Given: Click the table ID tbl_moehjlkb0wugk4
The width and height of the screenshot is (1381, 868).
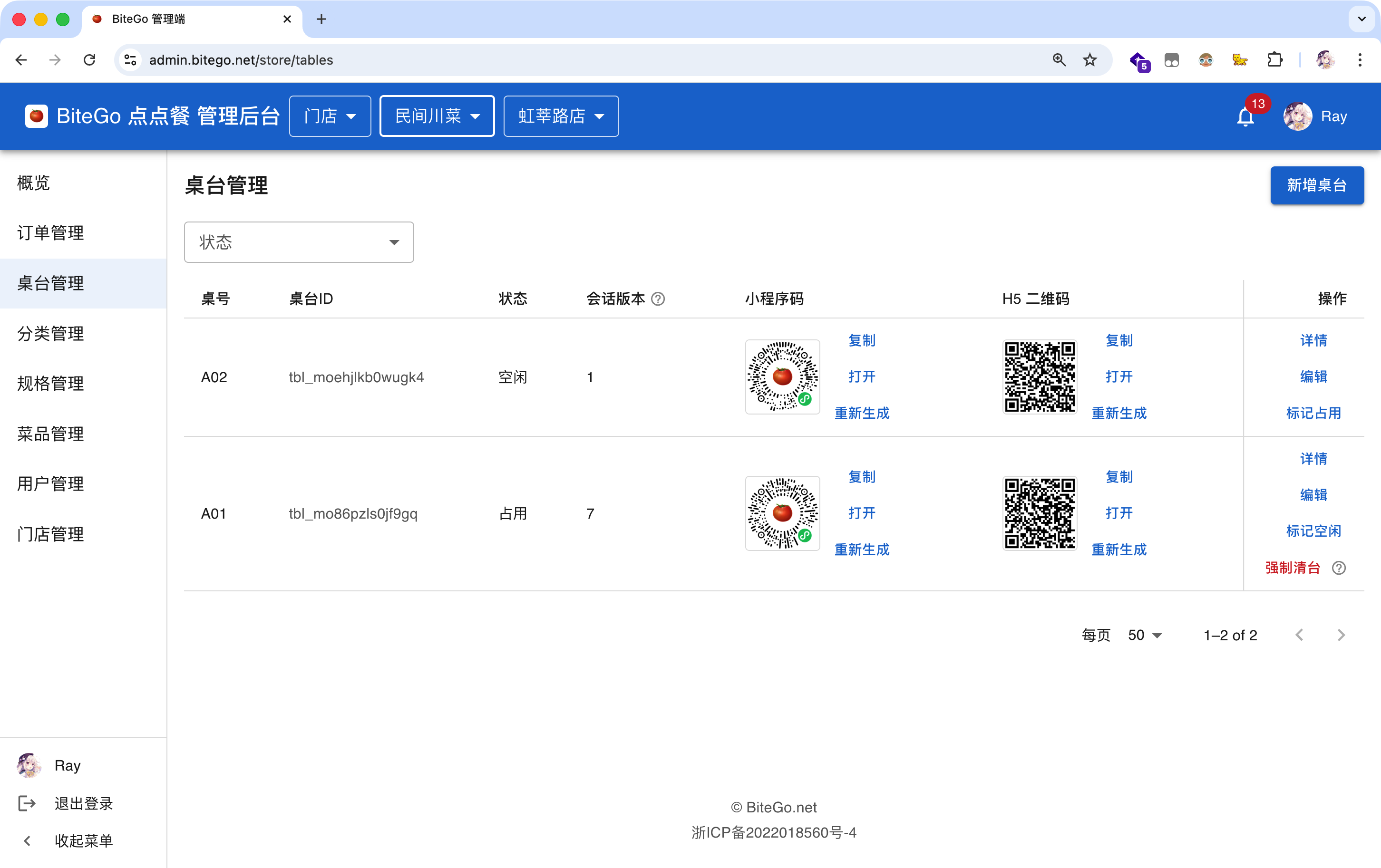Looking at the screenshot, I should (356, 377).
